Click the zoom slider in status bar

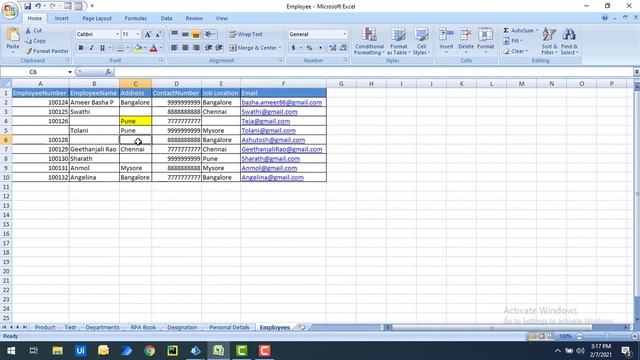pyautogui.click(x=607, y=336)
